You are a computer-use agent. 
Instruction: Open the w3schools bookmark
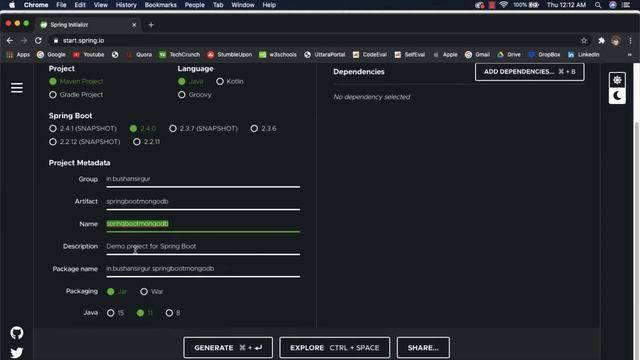(x=278, y=55)
